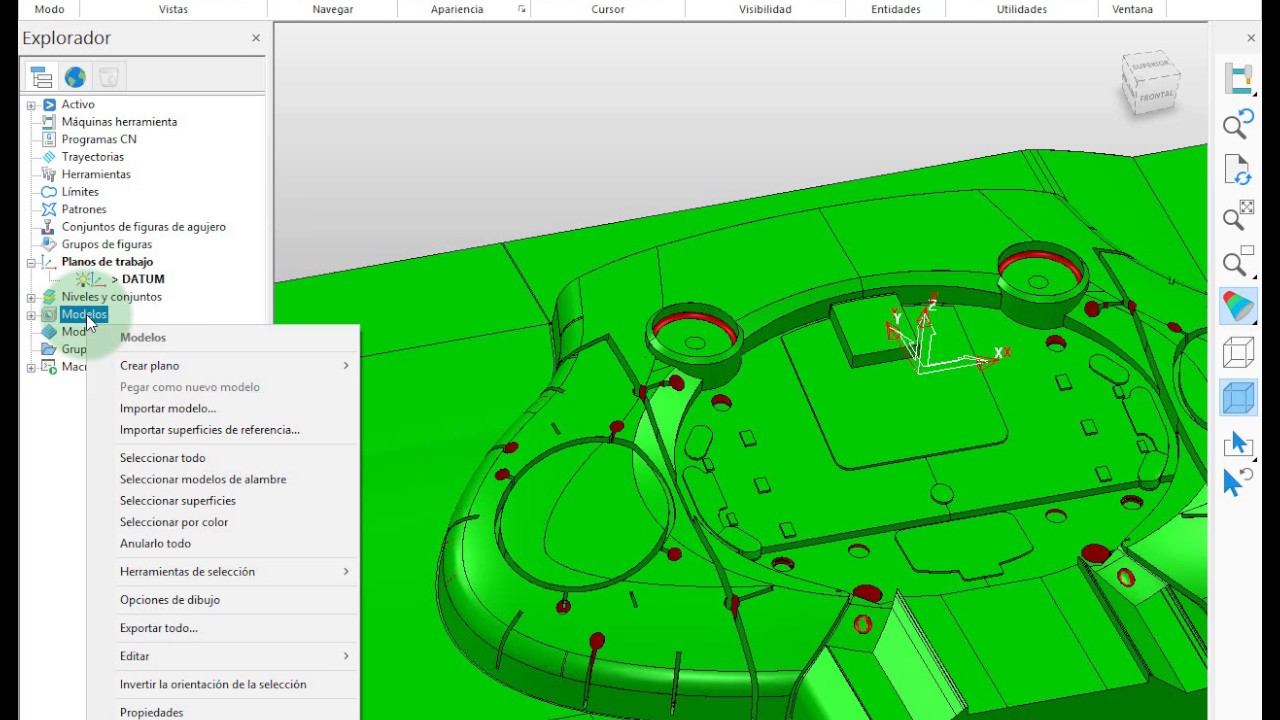
Task: Click the Navegar ribbon group label
Action: point(332,9)
